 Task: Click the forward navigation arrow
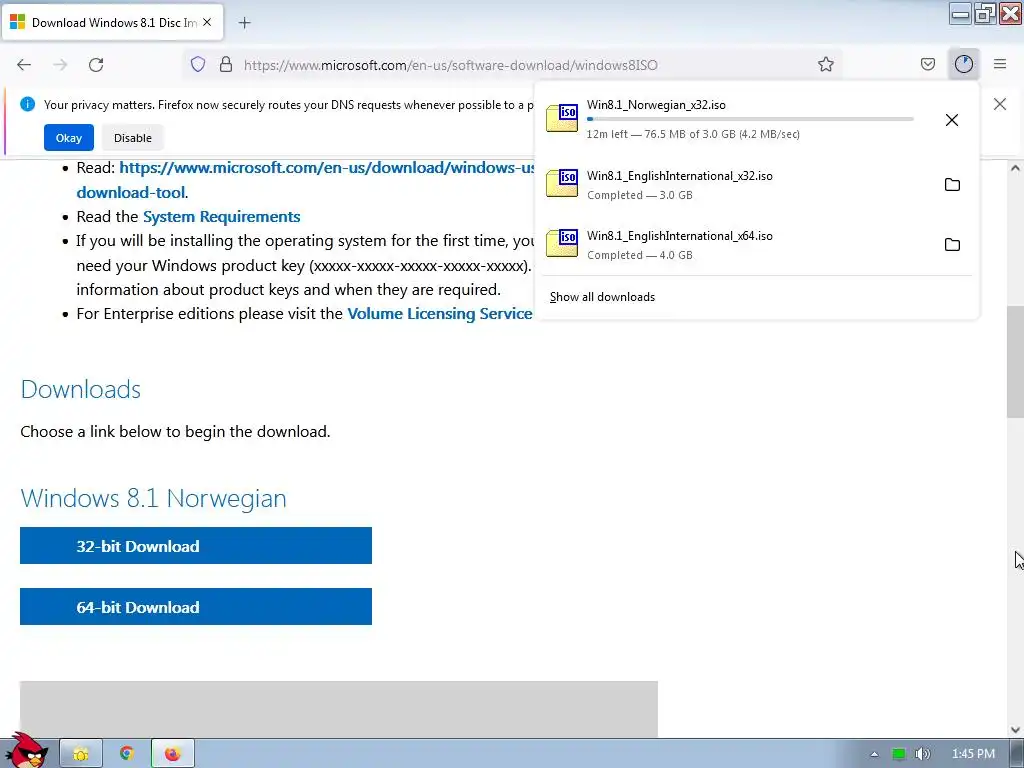[60, 65]
